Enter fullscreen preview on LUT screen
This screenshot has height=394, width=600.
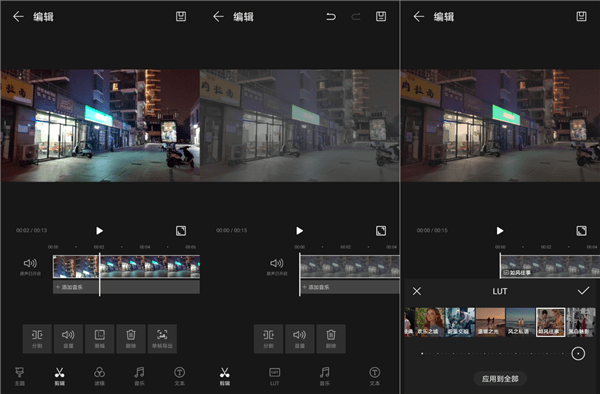[581, 231]
